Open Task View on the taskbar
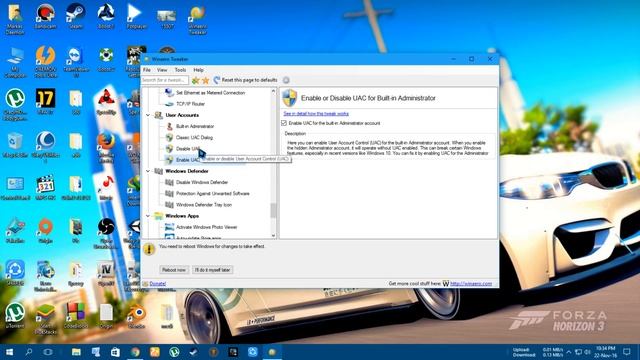Image resolution: width=640 pixels, height=360 pixels. click(x=48, y=352)
